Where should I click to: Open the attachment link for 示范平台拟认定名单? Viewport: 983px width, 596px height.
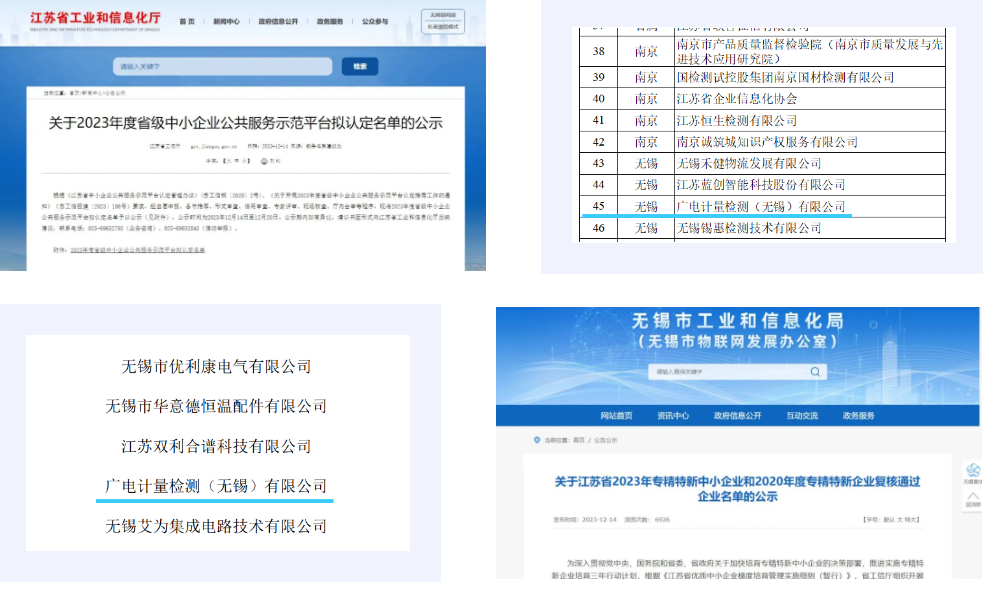click(138, 248)
